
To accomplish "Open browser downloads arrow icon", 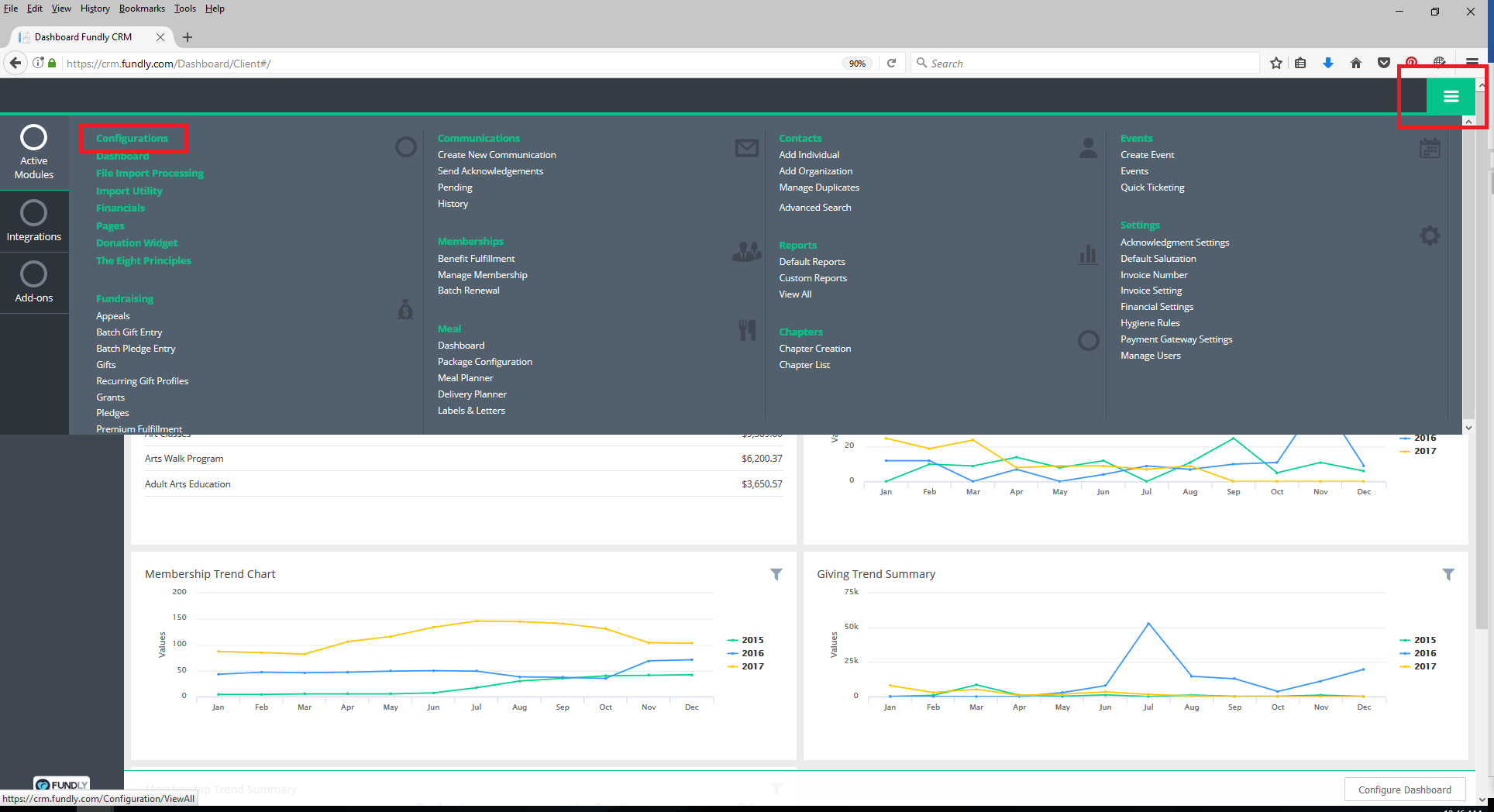I will [1328, 64].
